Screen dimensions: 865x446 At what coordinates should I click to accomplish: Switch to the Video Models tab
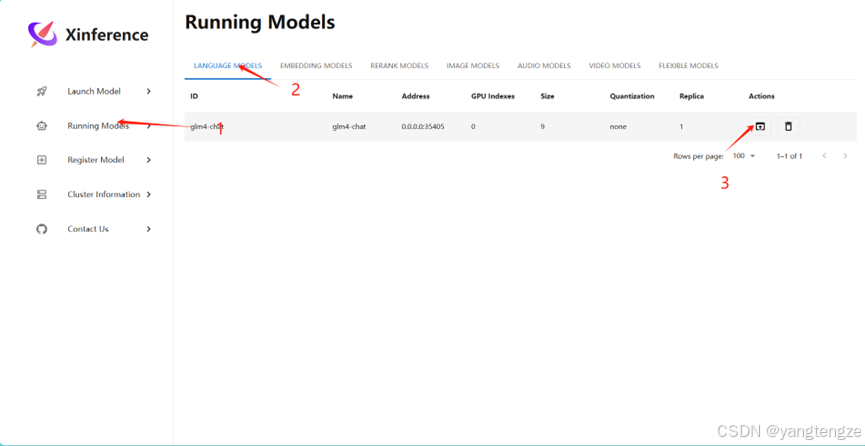coord(615,66)
